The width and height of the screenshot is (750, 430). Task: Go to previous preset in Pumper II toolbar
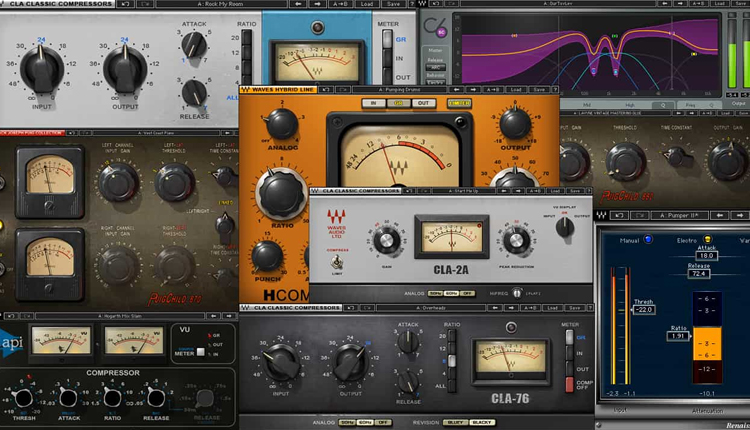point(720,215)
